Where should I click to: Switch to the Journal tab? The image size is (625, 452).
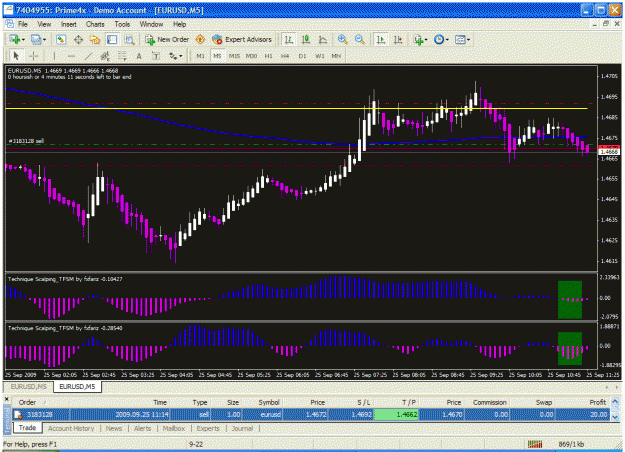tap(242, 428)
